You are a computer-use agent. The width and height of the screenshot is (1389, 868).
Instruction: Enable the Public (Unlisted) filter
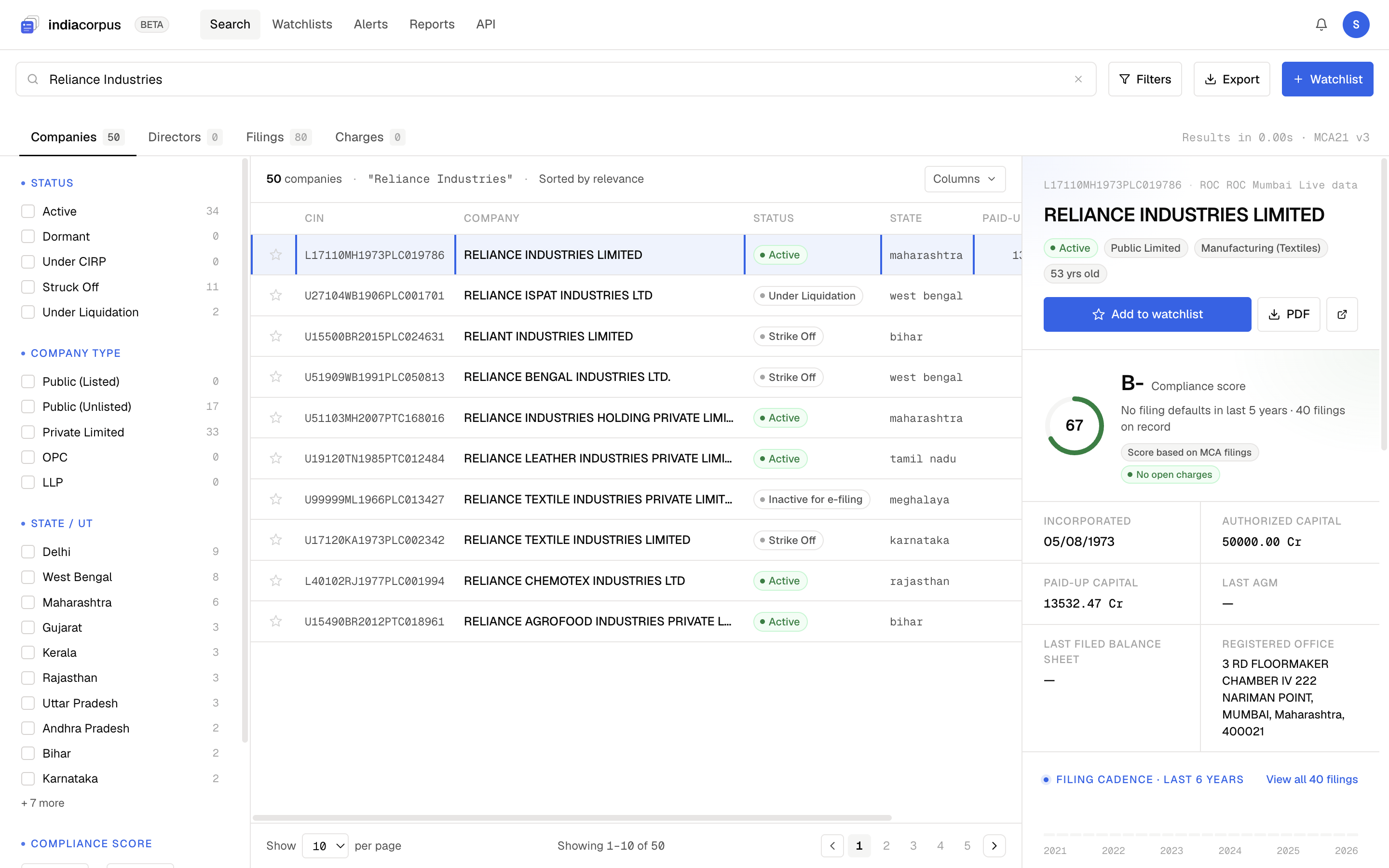point(28,407)
